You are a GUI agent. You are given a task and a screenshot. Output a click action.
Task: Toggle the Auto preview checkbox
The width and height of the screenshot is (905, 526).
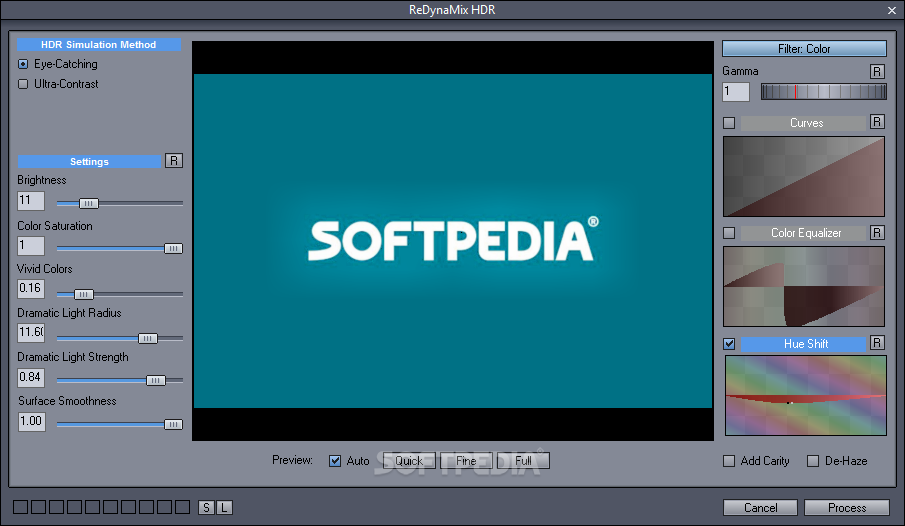[x=335, y=461]
